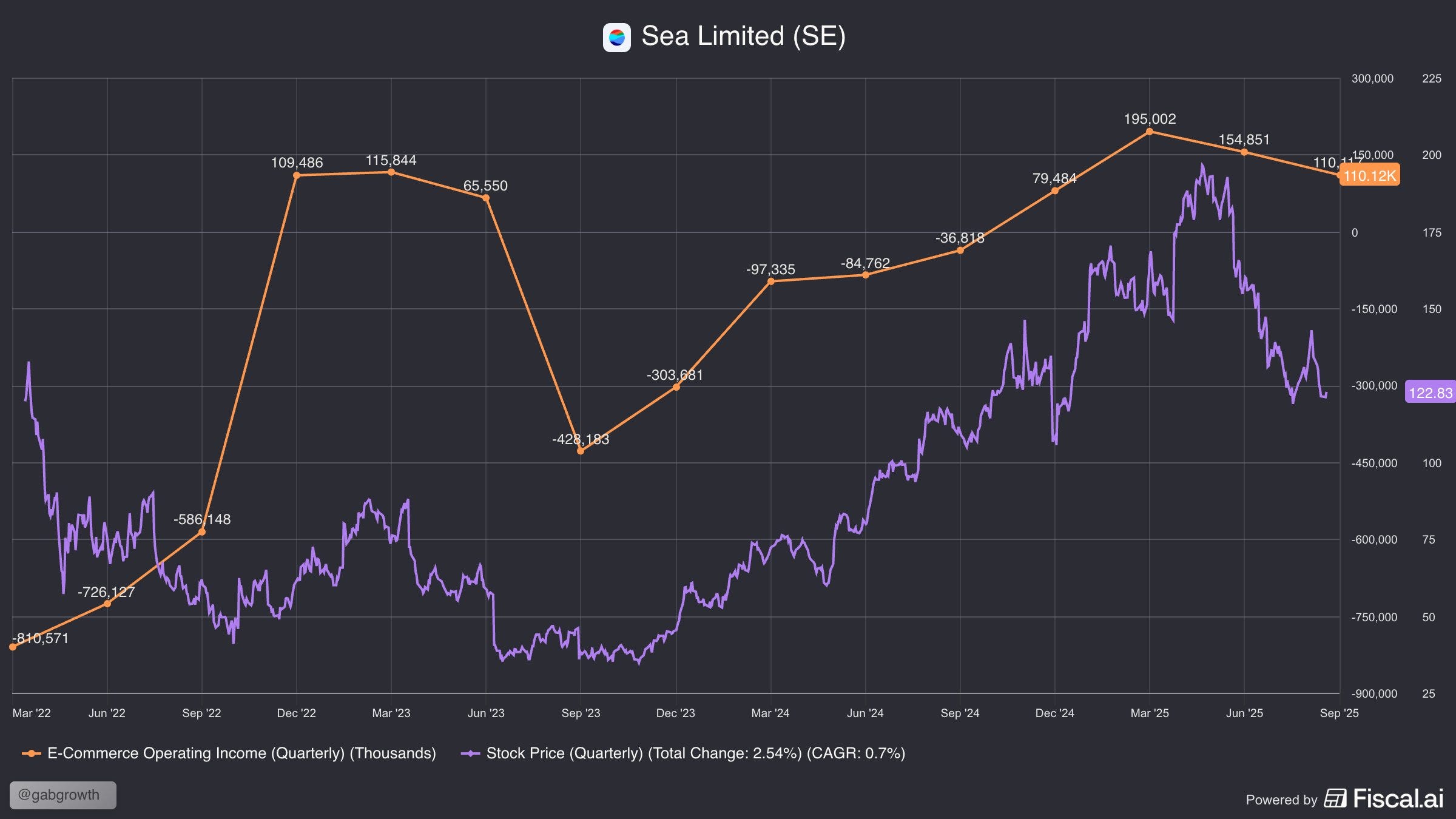The height and width of the screenshot is (819, 1456).
Task: Click the 79,484 data point marker
Action: coord(1054,190)
